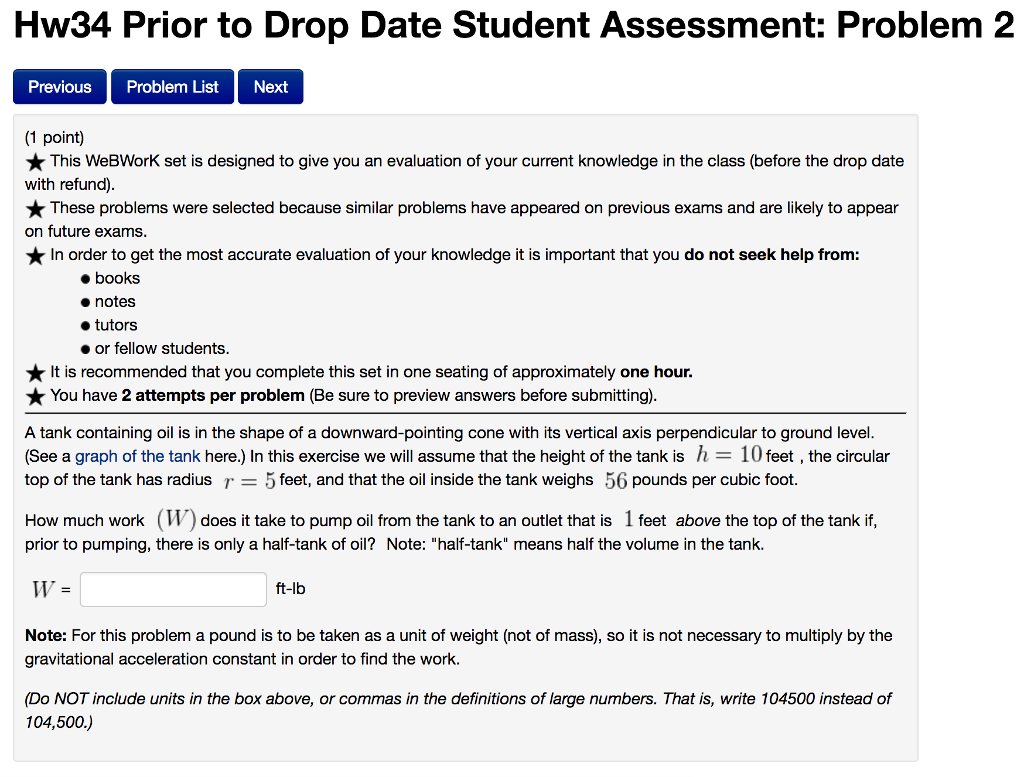Click the star beside 'It is recommended'
Screen dimensions: 1024x777
pyautogui.click(x=35, y=373)
